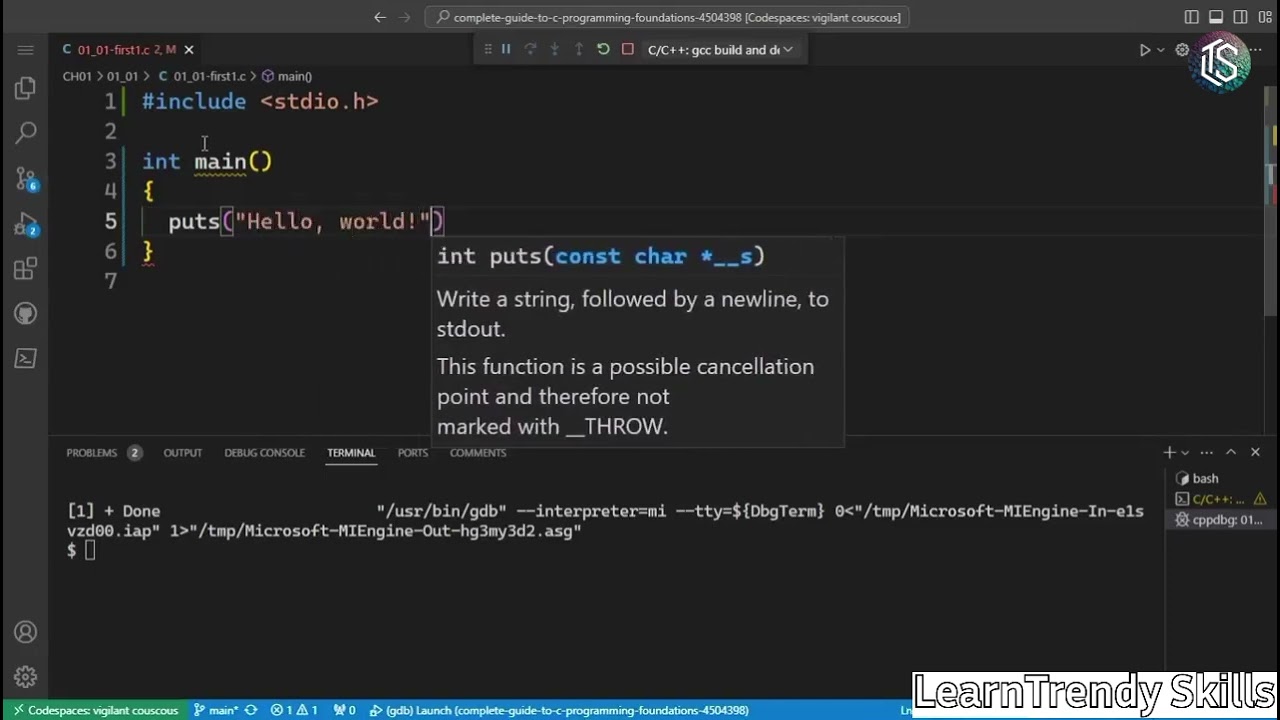Click the editor gear icon near run button

tap(1182, 50)
